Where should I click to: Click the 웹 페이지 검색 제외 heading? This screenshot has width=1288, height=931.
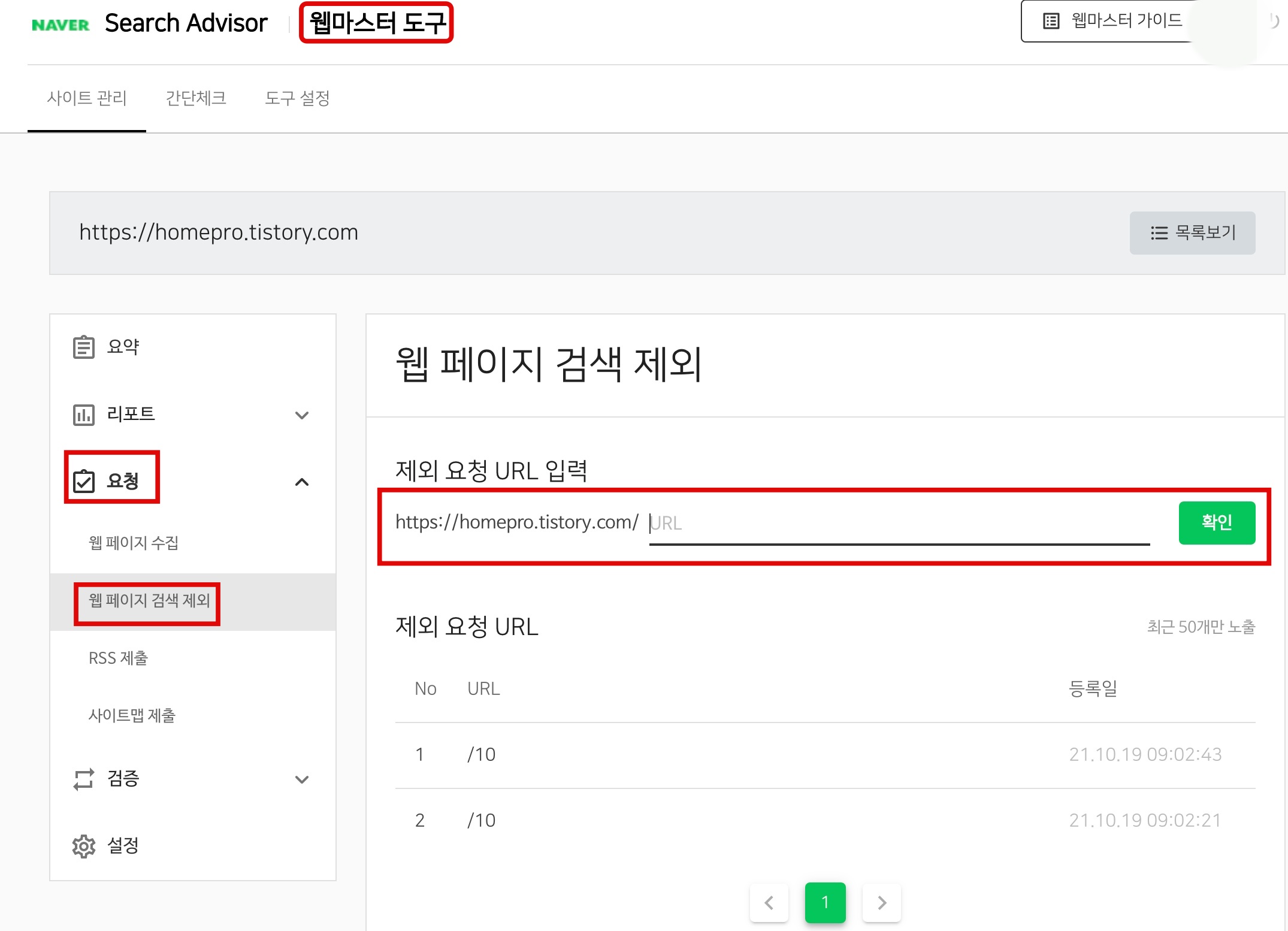pos(549,364)
